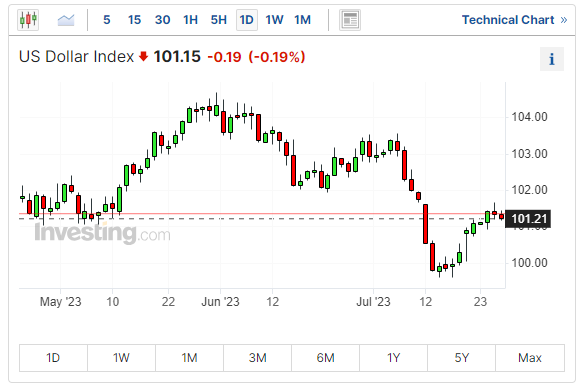Viewport: 583px width, 386px height.
Task: Set the chart range to 5Y
Action: pos(462,358)
